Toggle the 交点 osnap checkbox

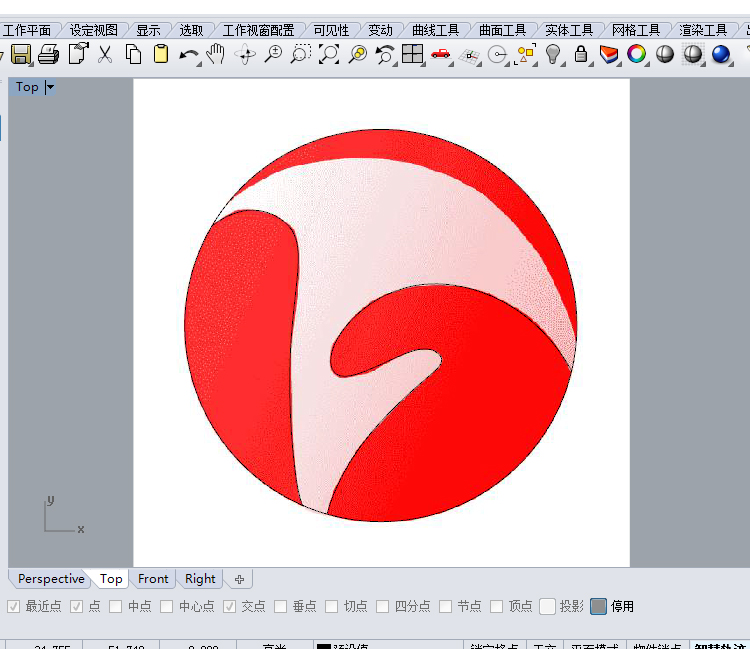click(230, 606)
